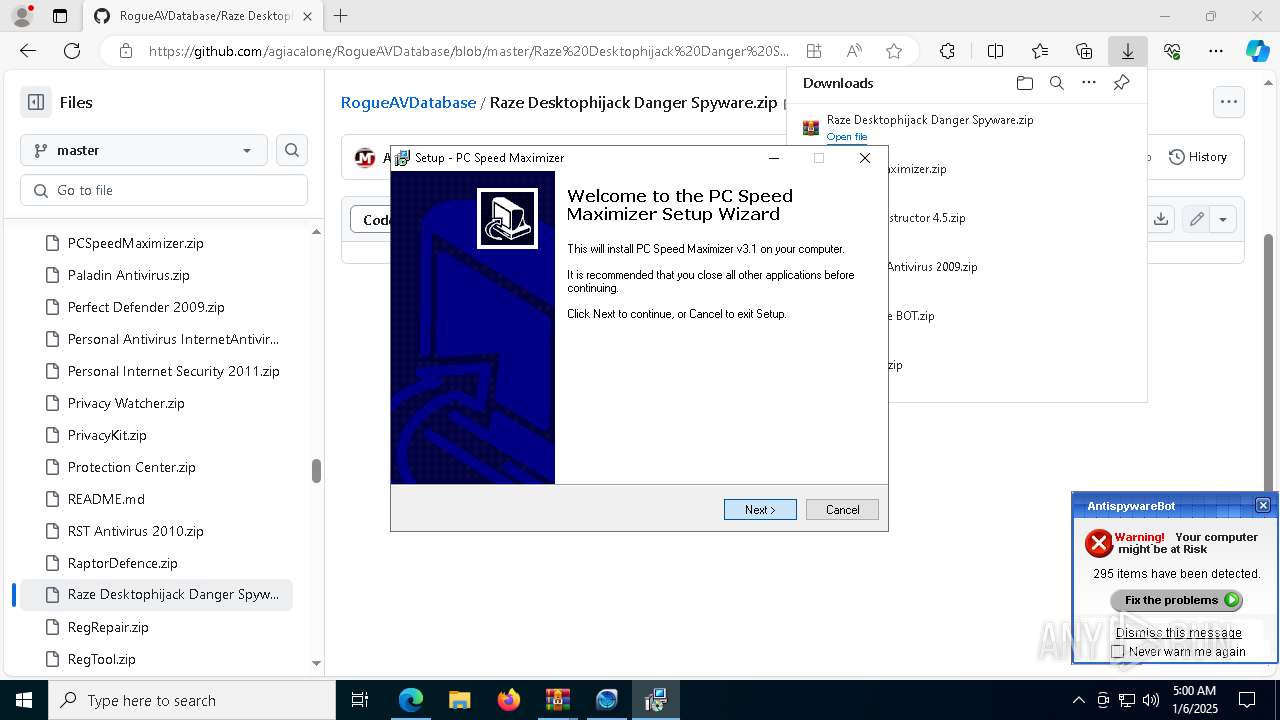1280x720 pixels.
Task: Open the tab actions menu icon
Action: point(60,16)
